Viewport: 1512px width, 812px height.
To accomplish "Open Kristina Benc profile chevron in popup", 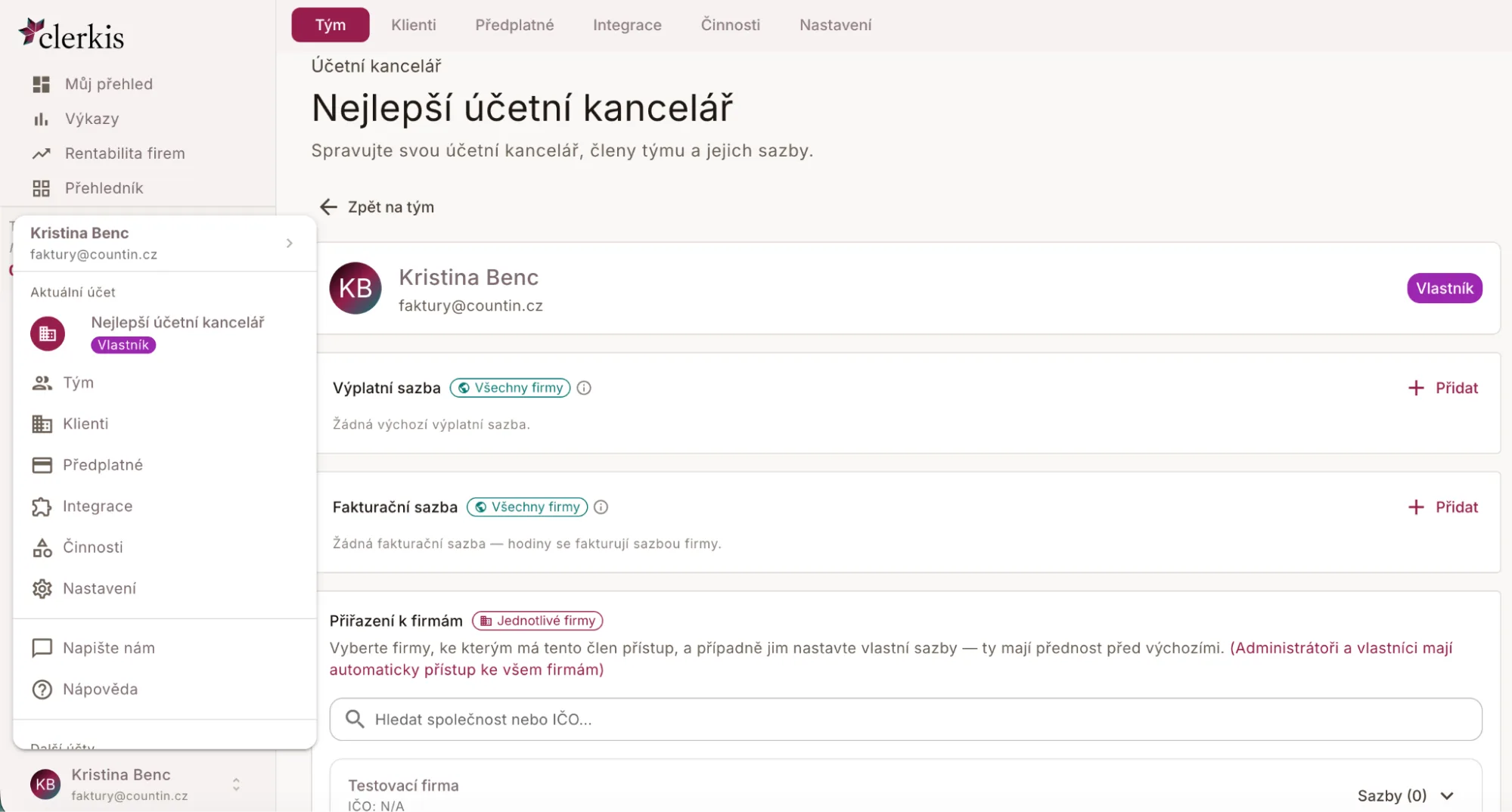I will tap(290, 243).
